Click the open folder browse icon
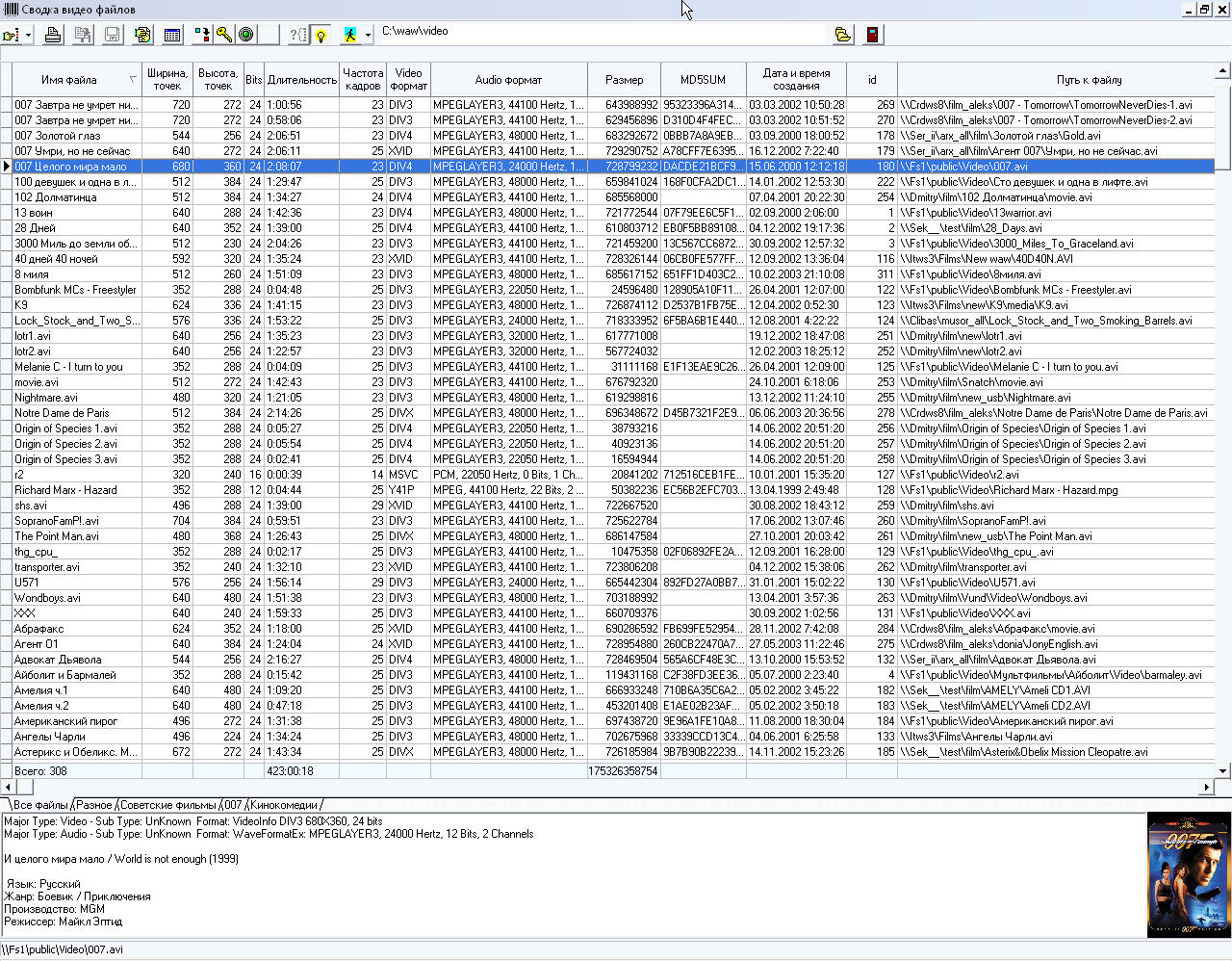1232x961 pixels. [843, 35]
